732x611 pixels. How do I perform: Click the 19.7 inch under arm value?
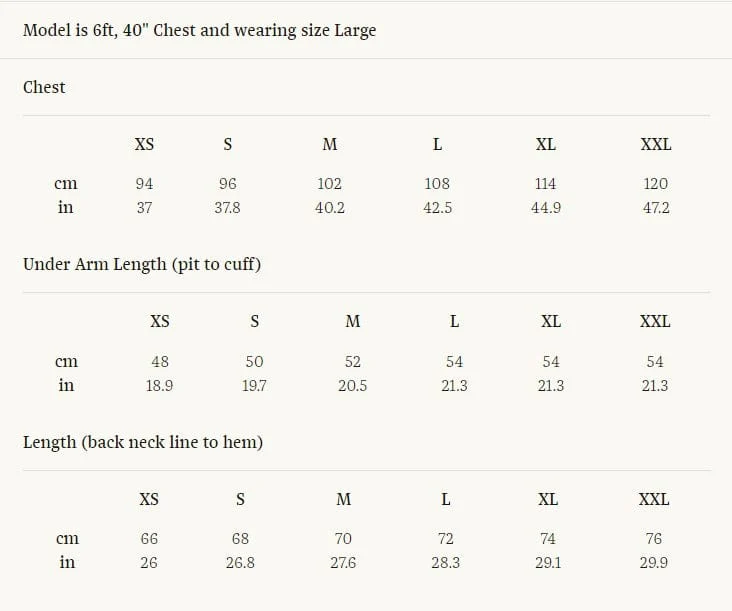tap(254, 386)
